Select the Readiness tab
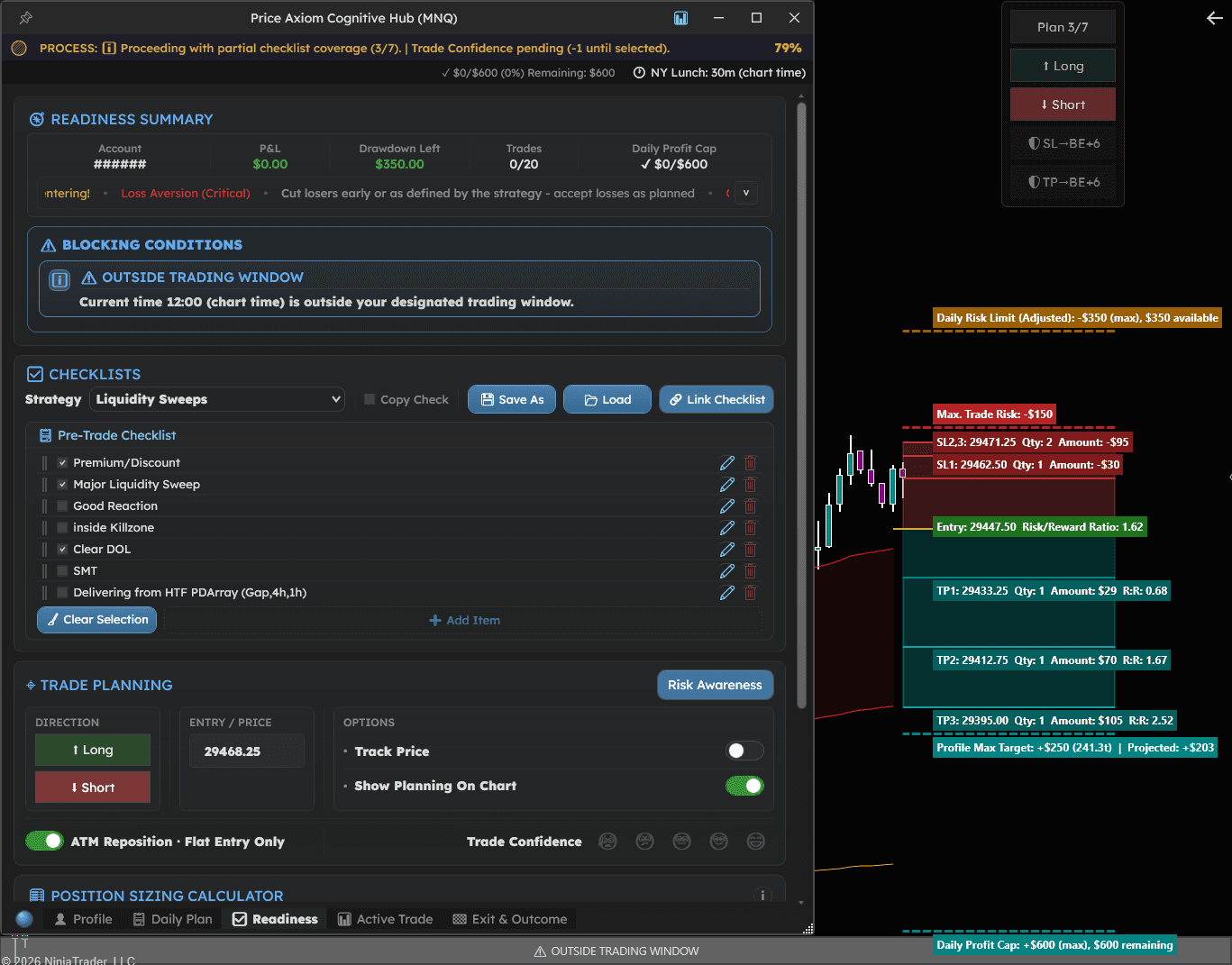Image resolution: width=1232 pixels, height=965 pixels. (275, 919)
